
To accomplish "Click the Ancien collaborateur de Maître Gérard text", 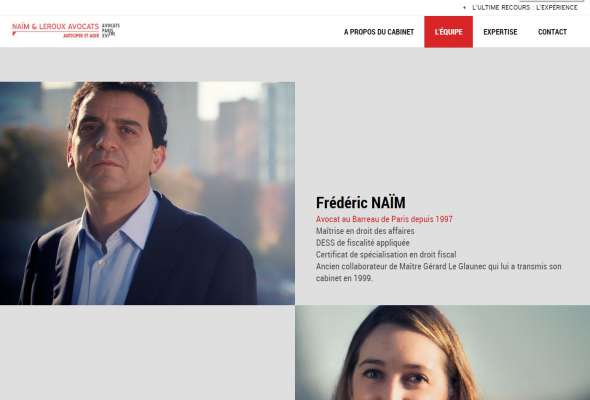I will (x=439, y=266).
